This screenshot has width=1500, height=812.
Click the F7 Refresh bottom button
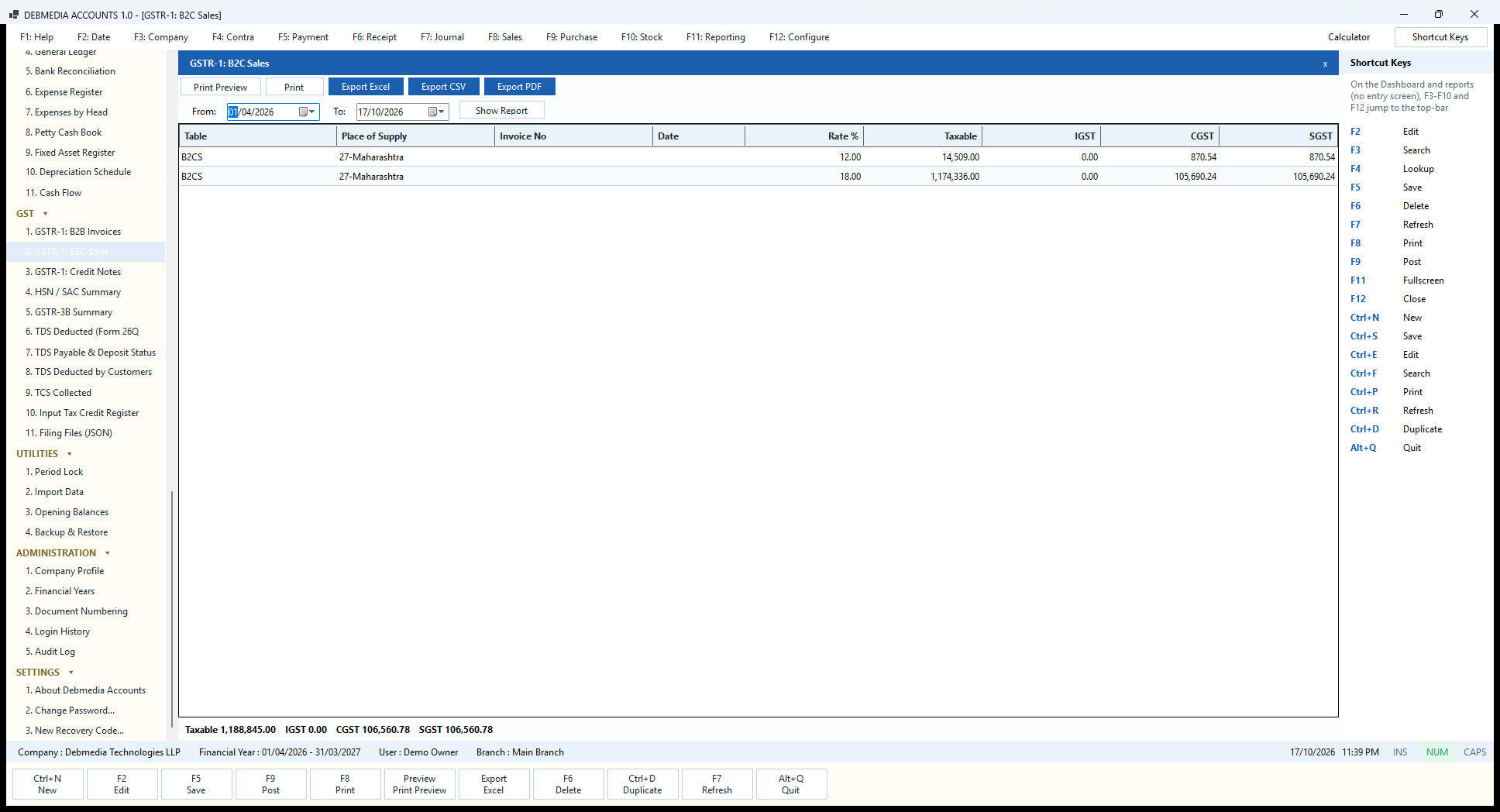coord(717,784)
